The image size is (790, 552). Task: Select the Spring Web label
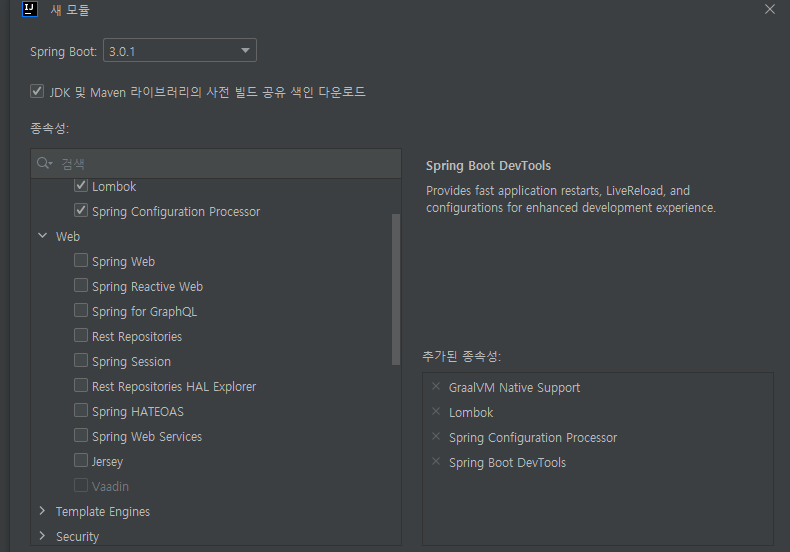point(123,261)
